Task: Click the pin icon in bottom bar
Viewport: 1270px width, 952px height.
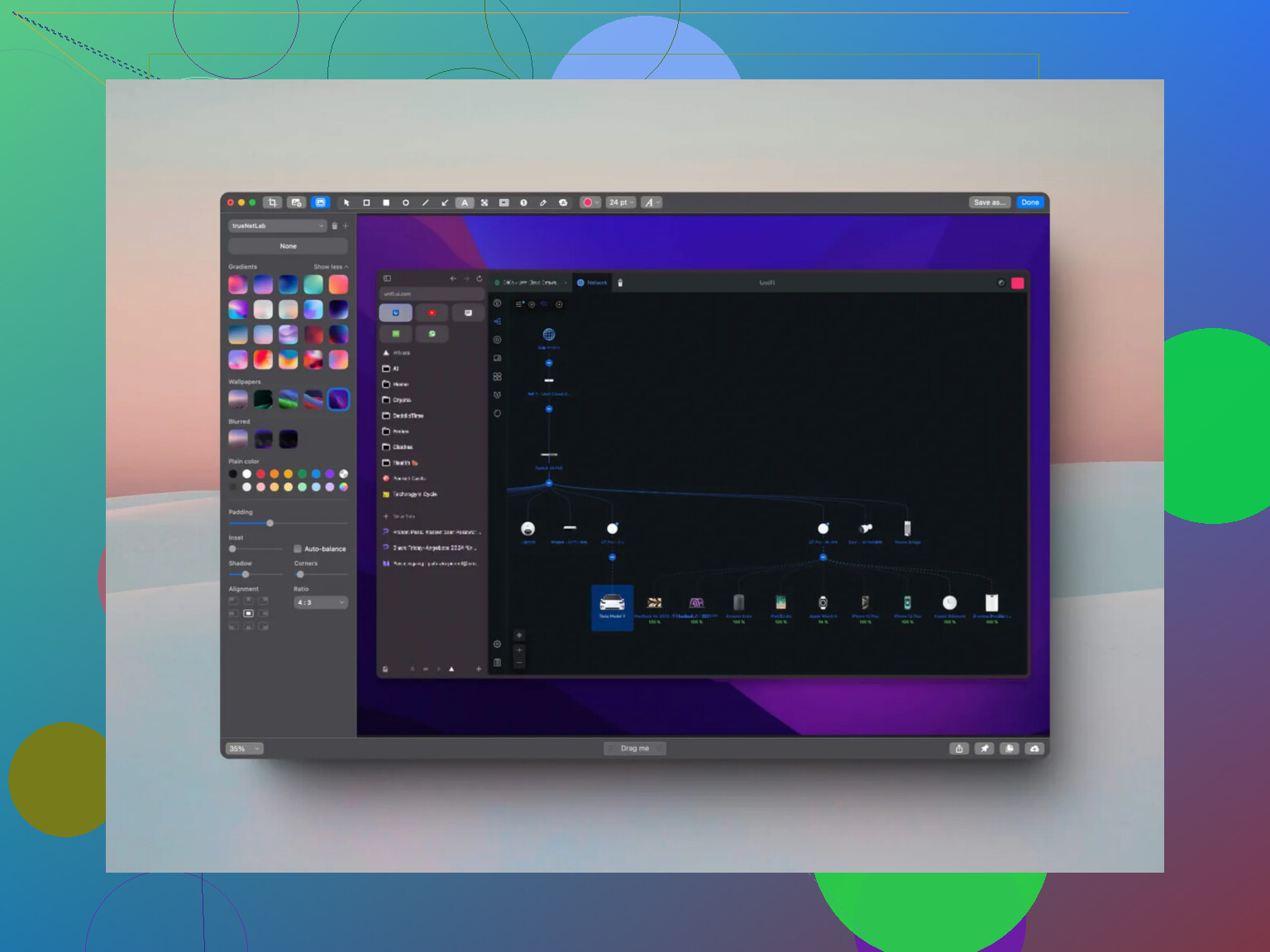Action: point(984,749)
